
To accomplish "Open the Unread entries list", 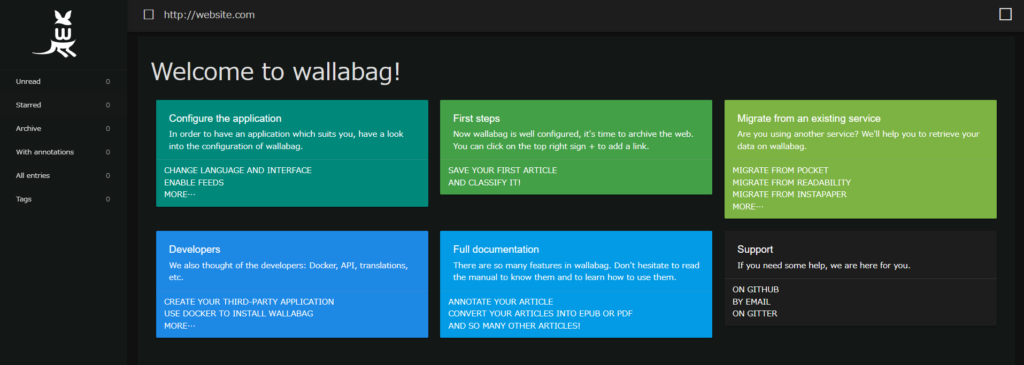I will tap(63, 82).
